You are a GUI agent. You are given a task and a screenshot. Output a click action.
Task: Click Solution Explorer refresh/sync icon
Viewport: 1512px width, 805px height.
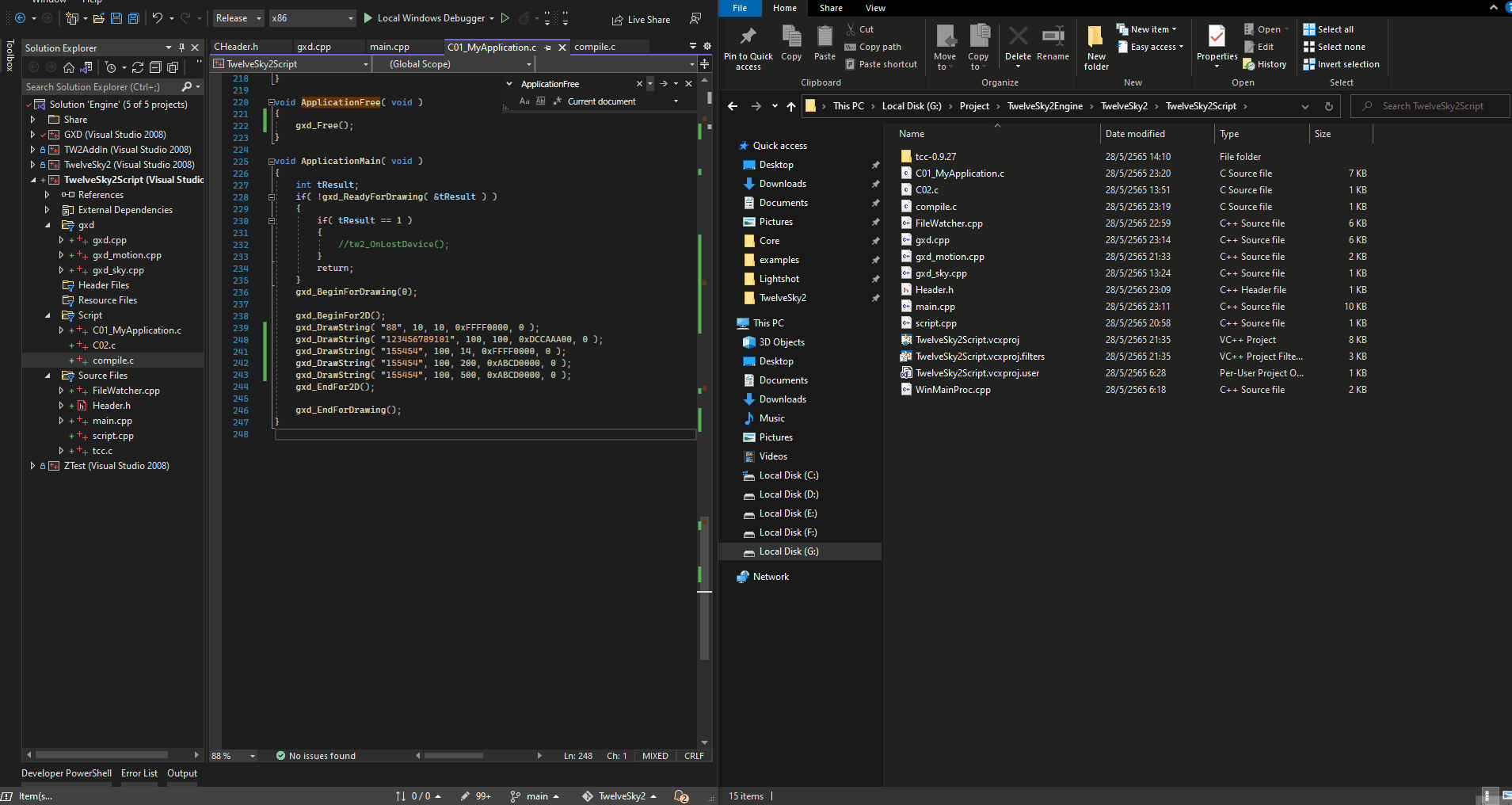tap(138, 67)
